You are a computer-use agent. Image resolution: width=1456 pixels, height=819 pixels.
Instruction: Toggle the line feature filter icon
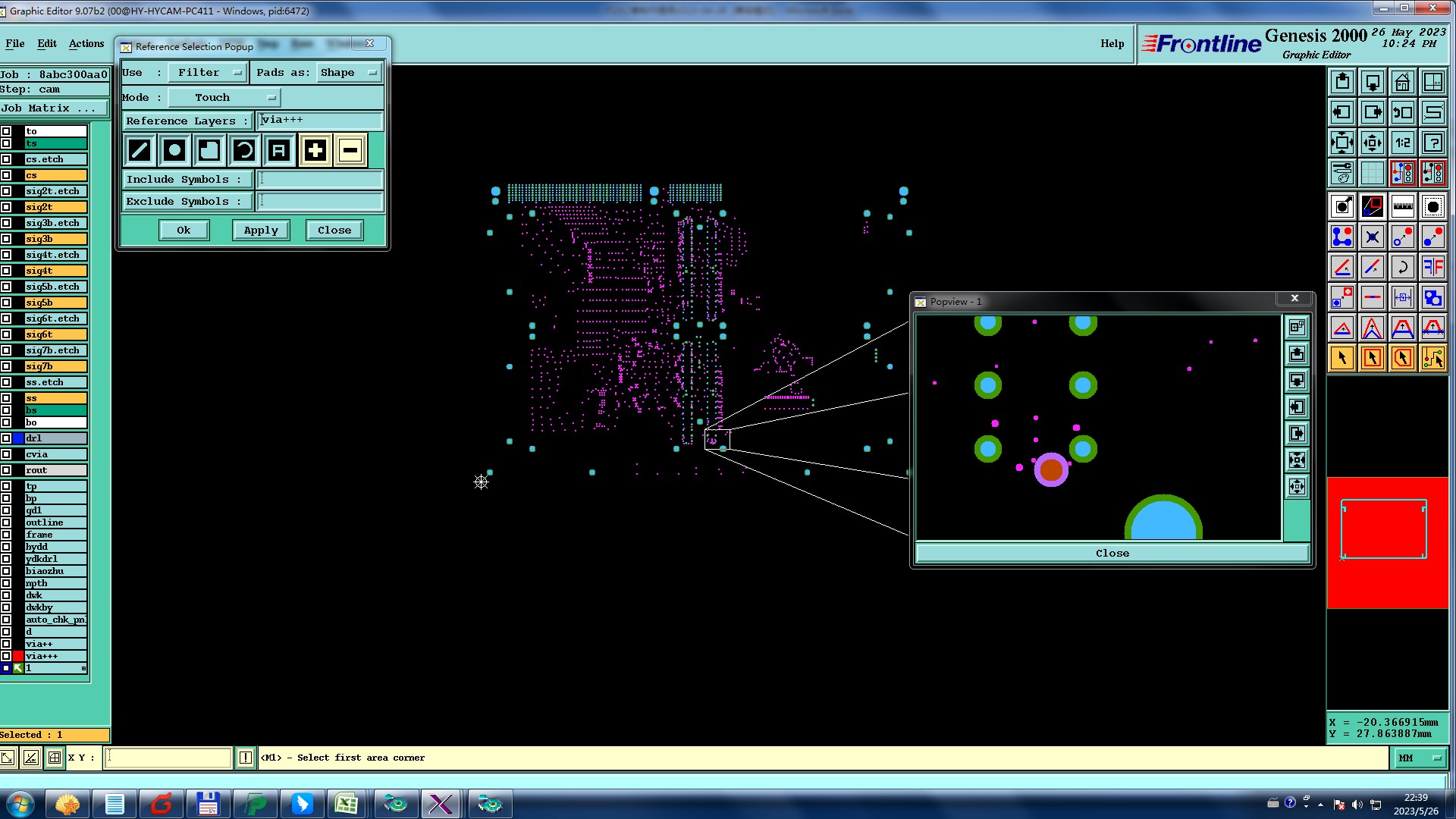[140, 150]
